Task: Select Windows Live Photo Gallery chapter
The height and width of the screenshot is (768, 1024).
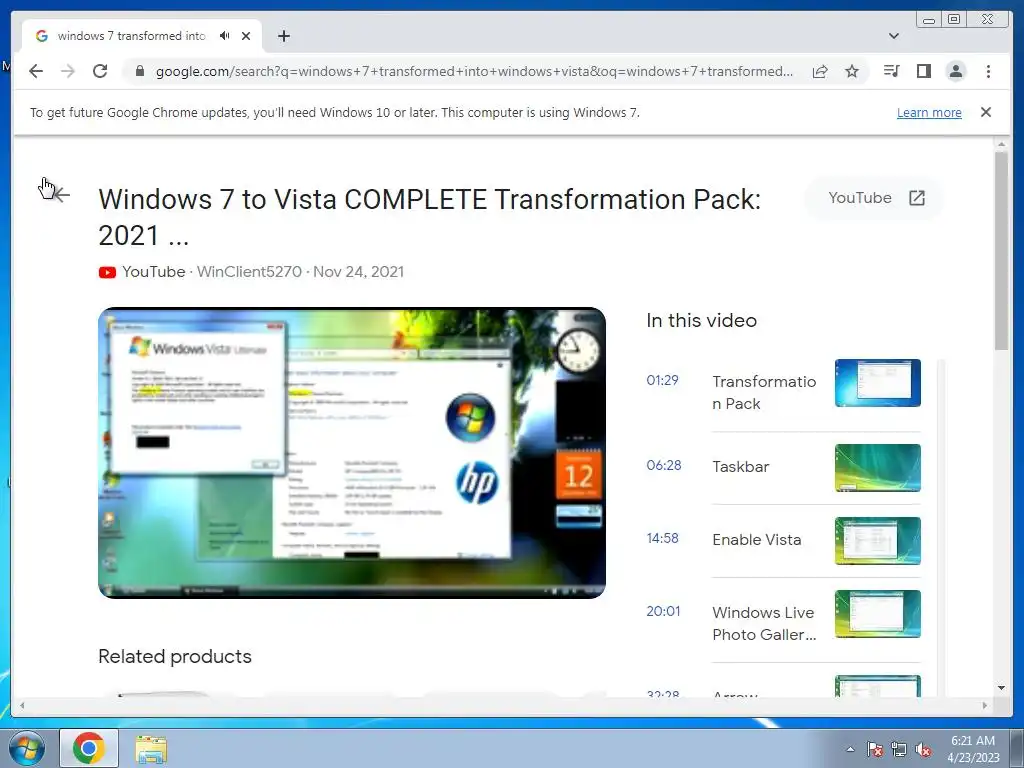Action: pos(764,624)
